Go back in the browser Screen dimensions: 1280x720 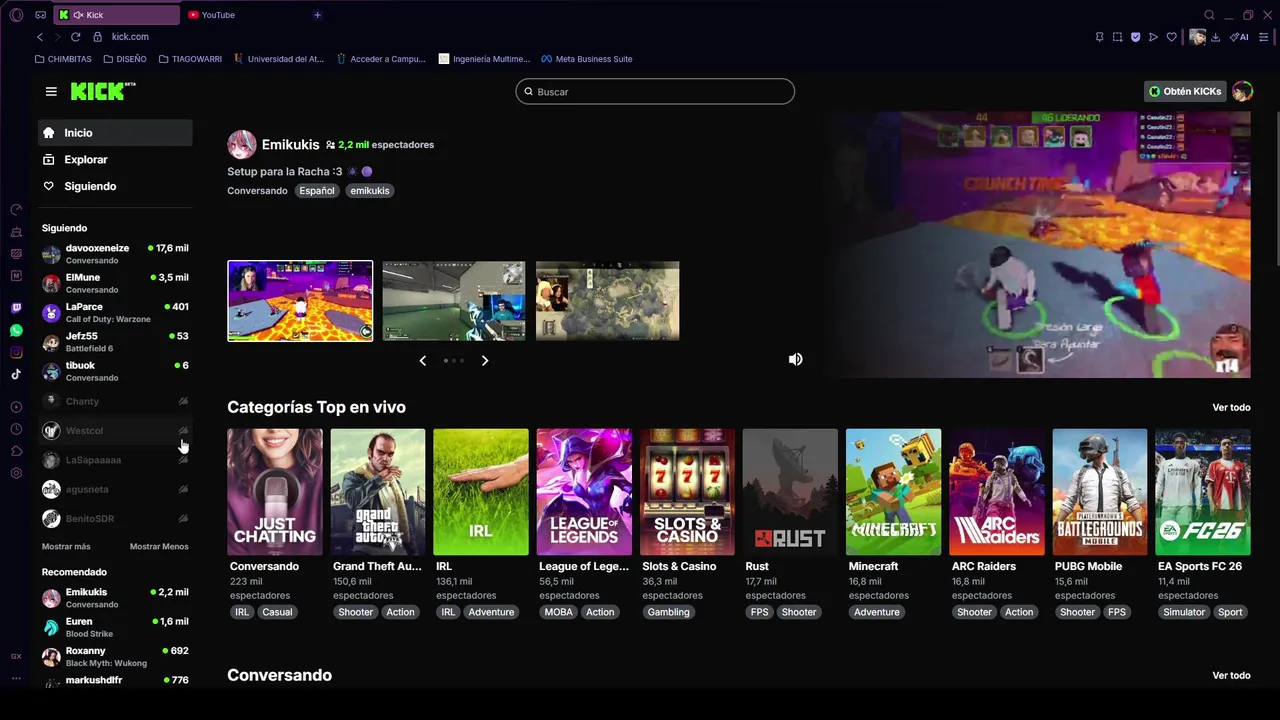[40, 37]
